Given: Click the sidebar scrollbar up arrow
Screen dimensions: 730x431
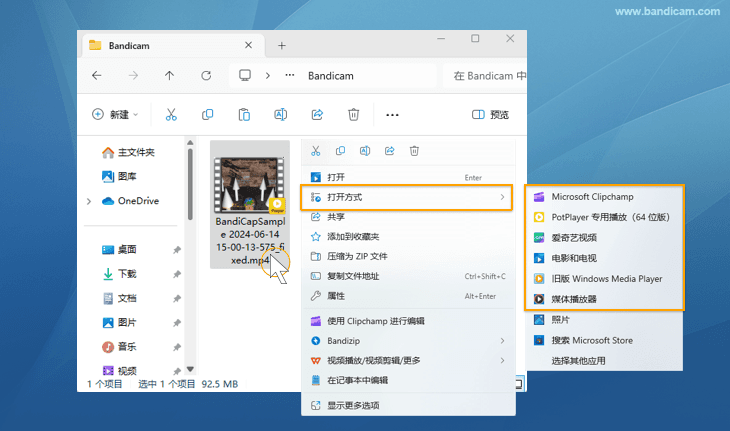Looking at the screenshot, I should [x=190, y=142].
